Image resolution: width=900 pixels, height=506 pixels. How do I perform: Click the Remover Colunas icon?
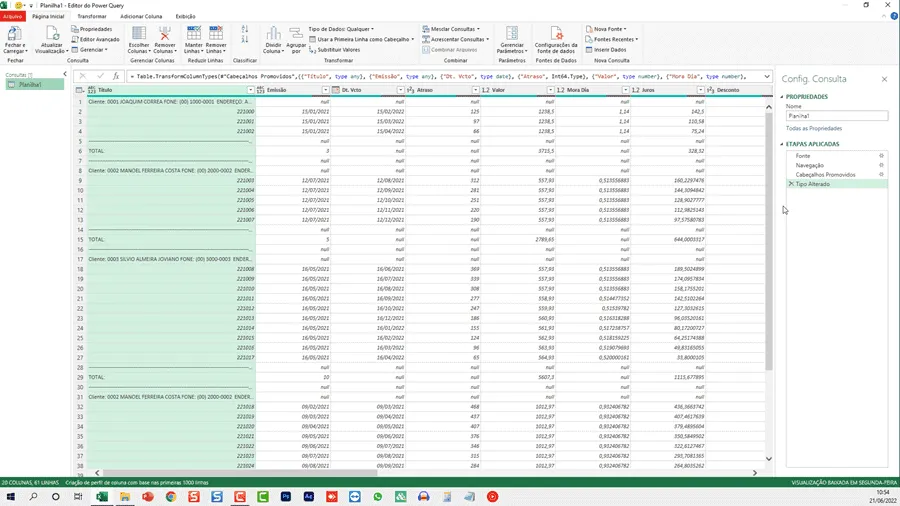point(165,33)
